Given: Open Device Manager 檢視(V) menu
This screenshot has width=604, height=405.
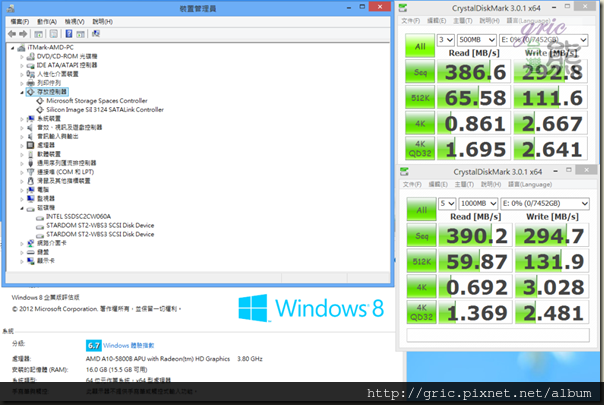Looking at the screenshot, I should point(74,22).
